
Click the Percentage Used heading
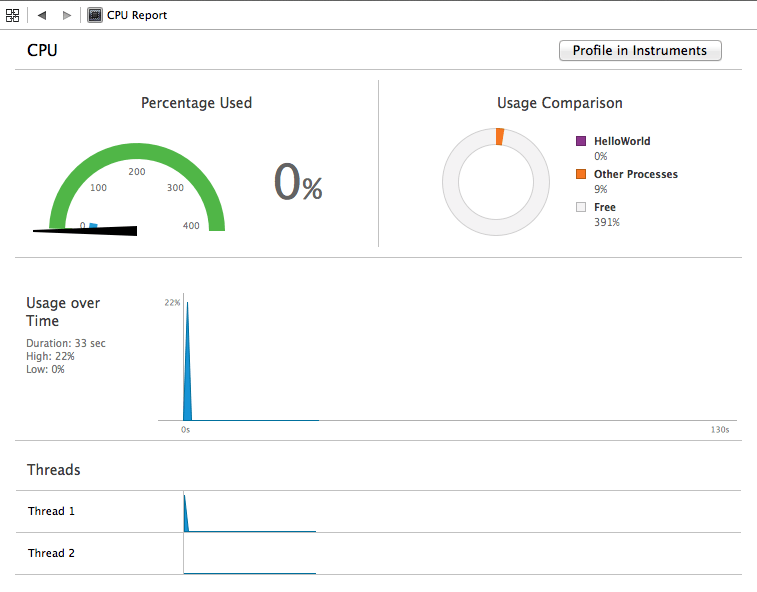pyautogui.click(x=196, y=103)
